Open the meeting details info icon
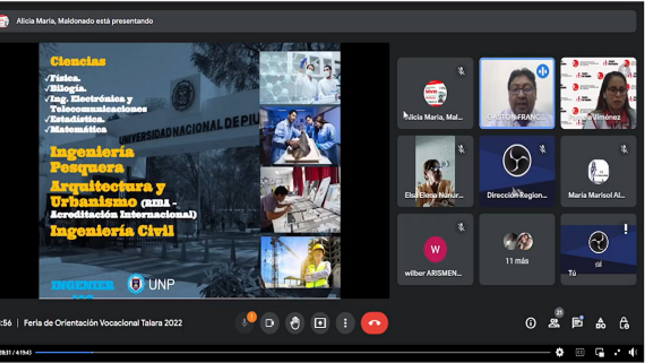Screen dimensions: 645x363 [x=531, y=323]
